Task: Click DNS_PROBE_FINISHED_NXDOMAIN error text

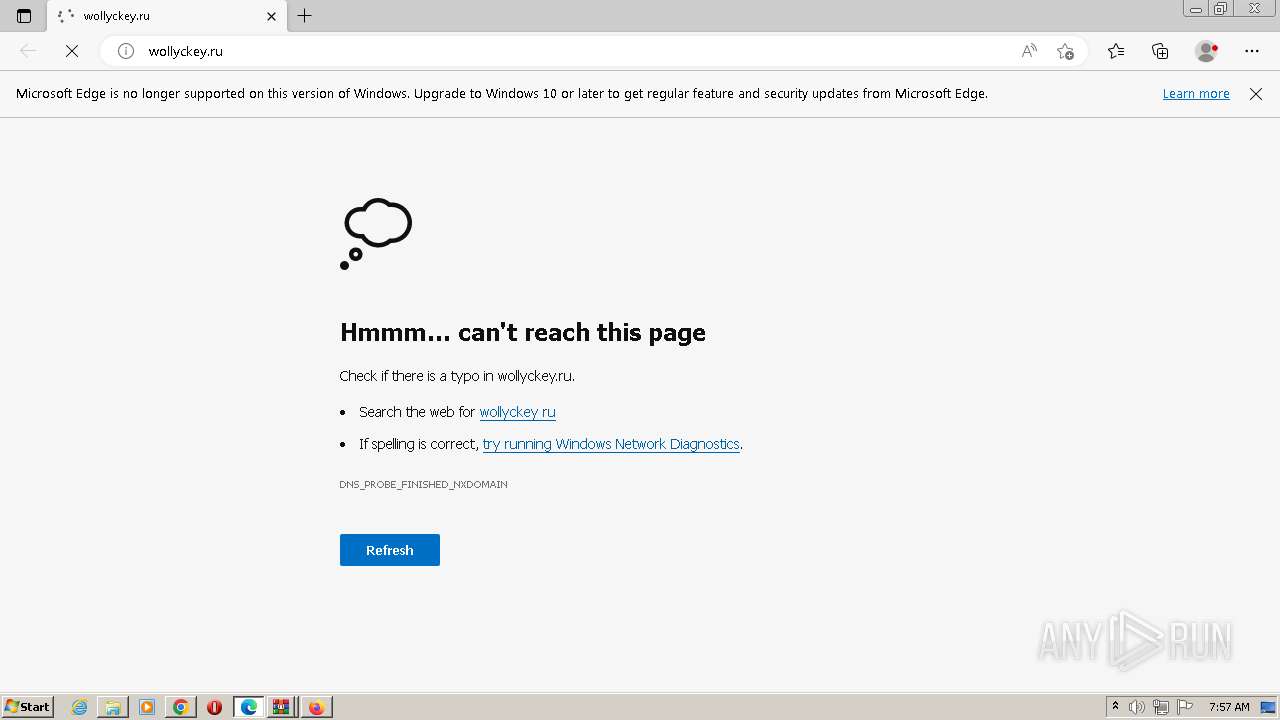Action: click(x=423, y=484)
